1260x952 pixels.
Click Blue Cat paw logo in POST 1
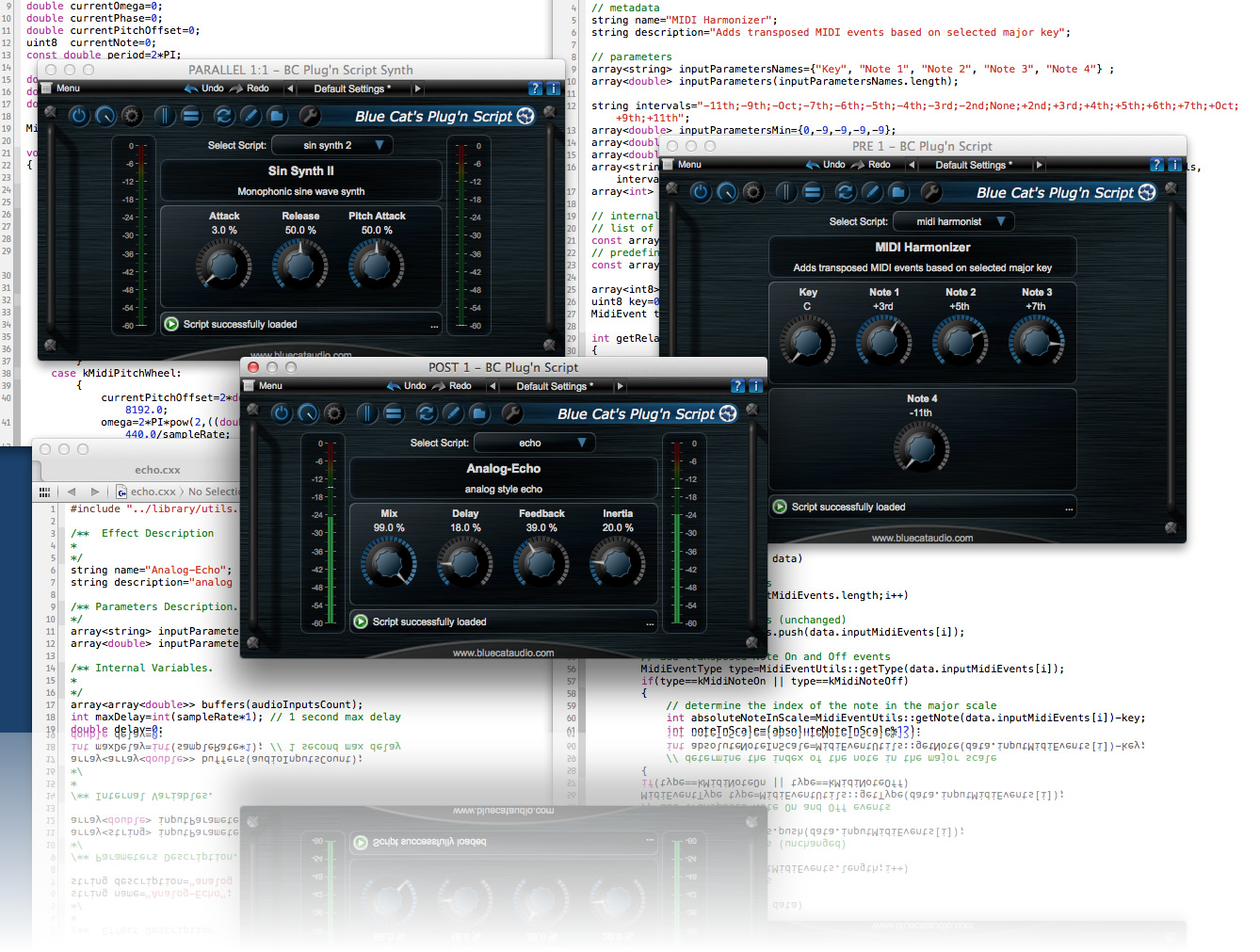coord(728,413)
